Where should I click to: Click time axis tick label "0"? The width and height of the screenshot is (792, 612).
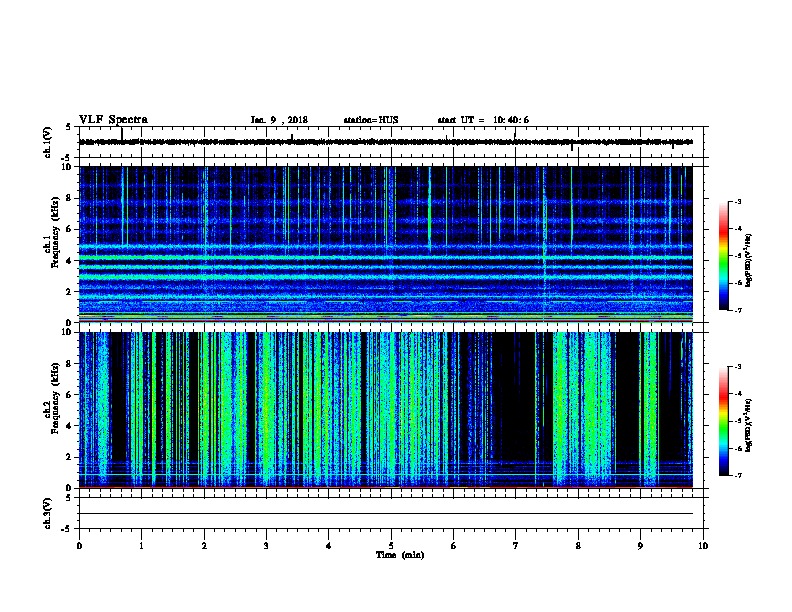[x=79, y=546]
